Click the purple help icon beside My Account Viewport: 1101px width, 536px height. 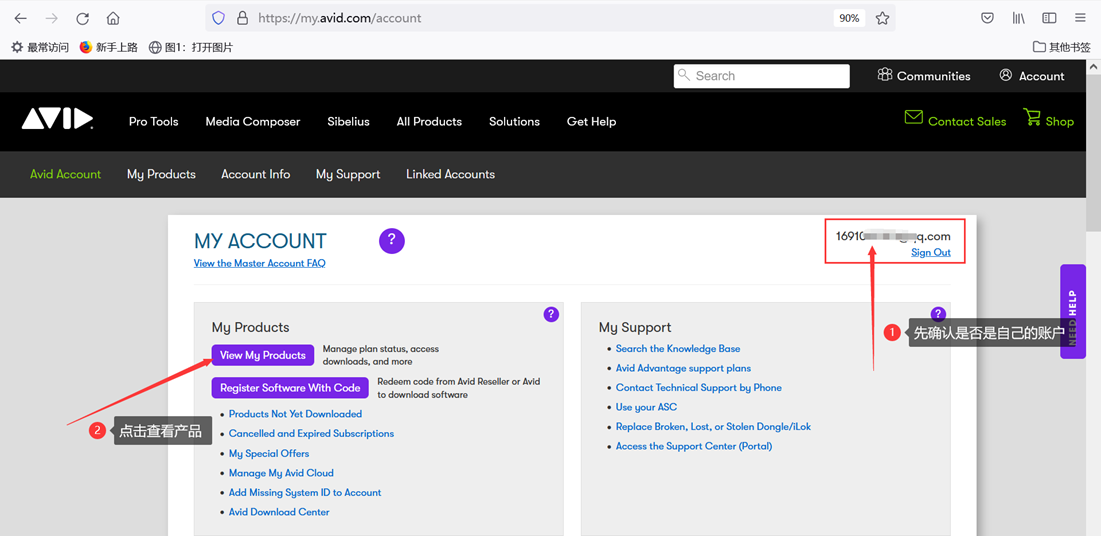tap(392, 241)
